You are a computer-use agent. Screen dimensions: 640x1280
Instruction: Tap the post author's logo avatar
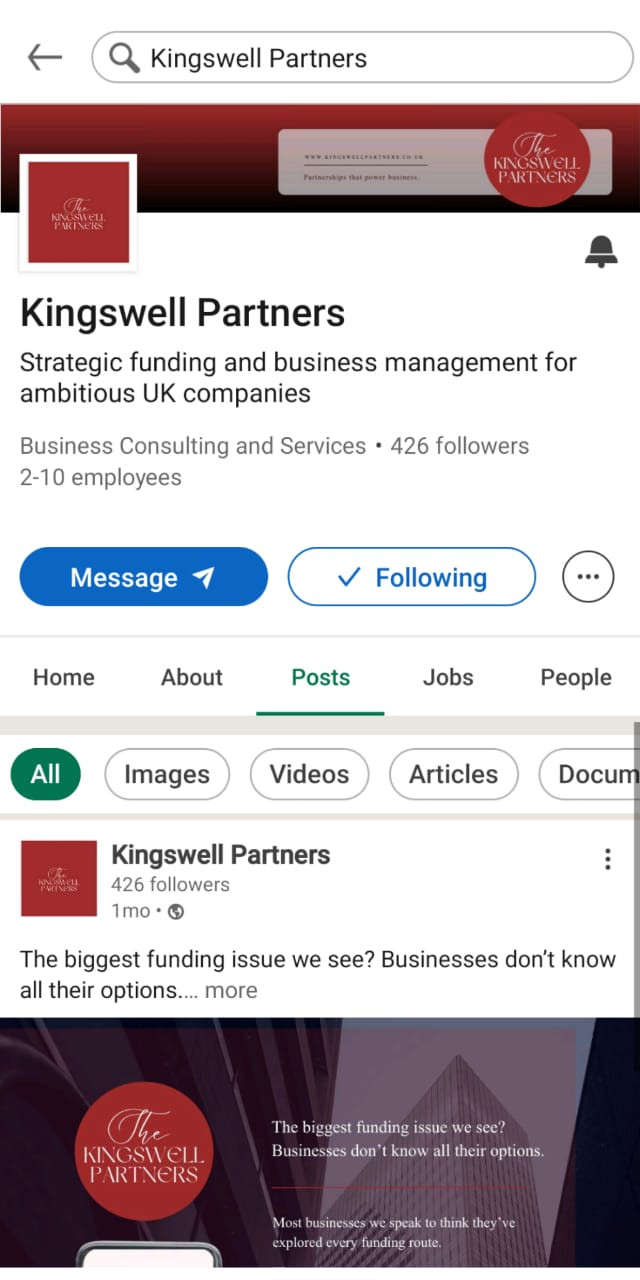click(x=59, y=879)
